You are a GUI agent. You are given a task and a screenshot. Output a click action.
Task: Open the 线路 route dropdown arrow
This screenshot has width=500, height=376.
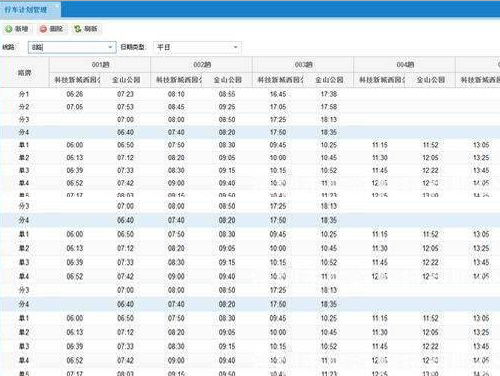(x=110, y=47)
